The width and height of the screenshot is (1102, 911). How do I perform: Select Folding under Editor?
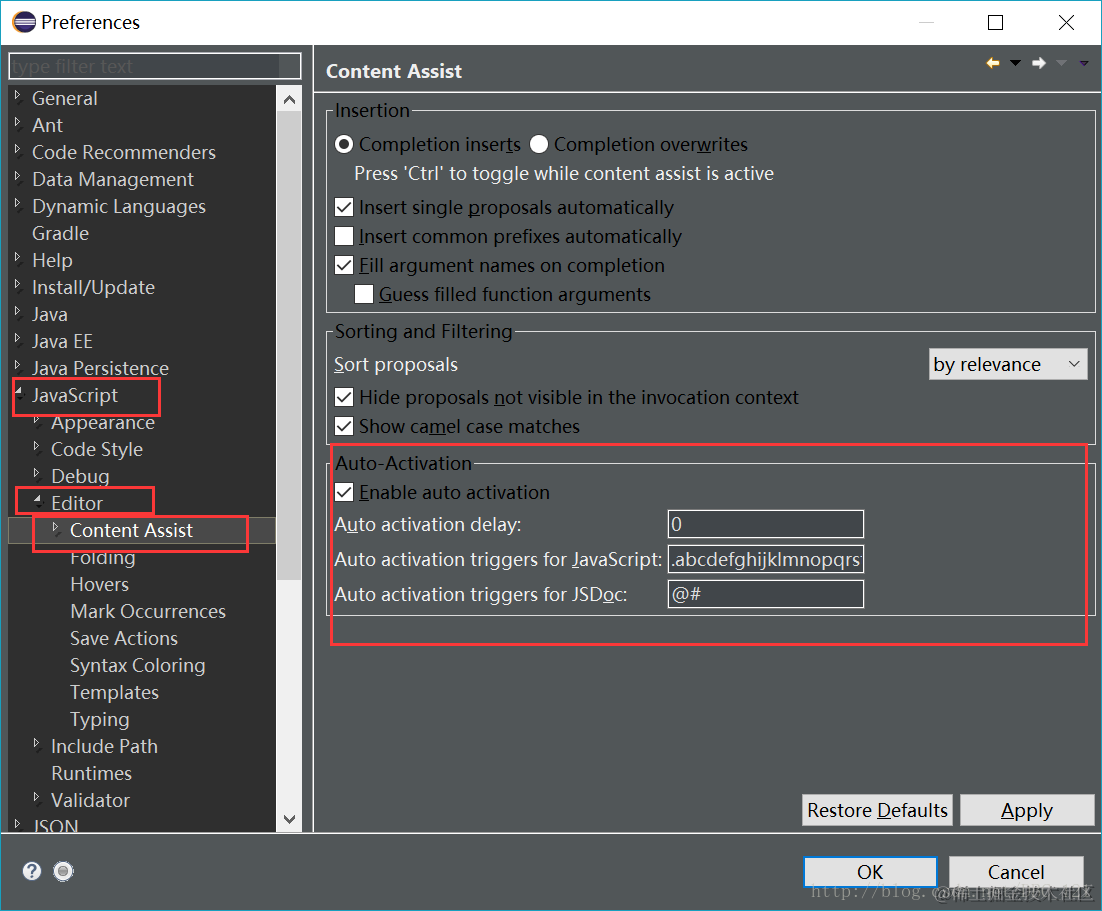[x=103, y=557]
